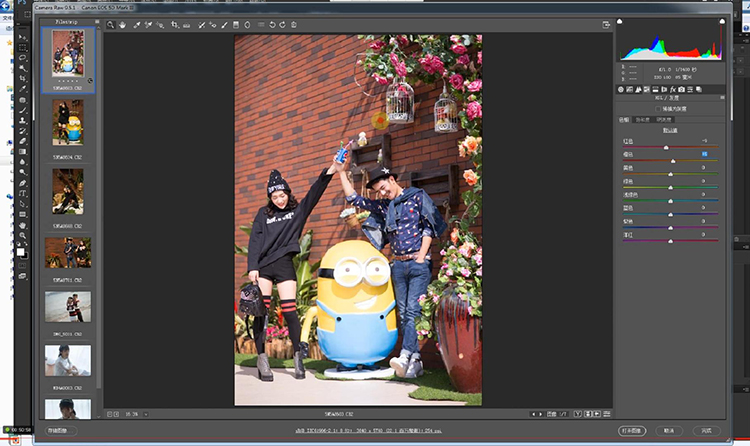Click the 洋红 magenta hue slider handle
Image resolution: width=750 pixels, height=446 pixels.
pos(671,241)
